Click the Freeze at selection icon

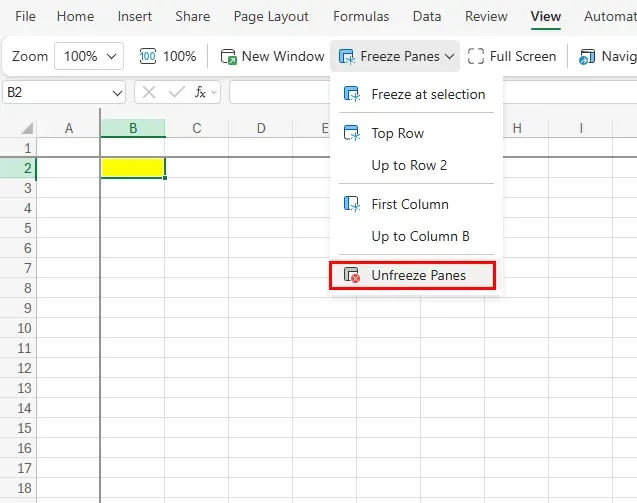pyautogui.click(x=351, y=94)
